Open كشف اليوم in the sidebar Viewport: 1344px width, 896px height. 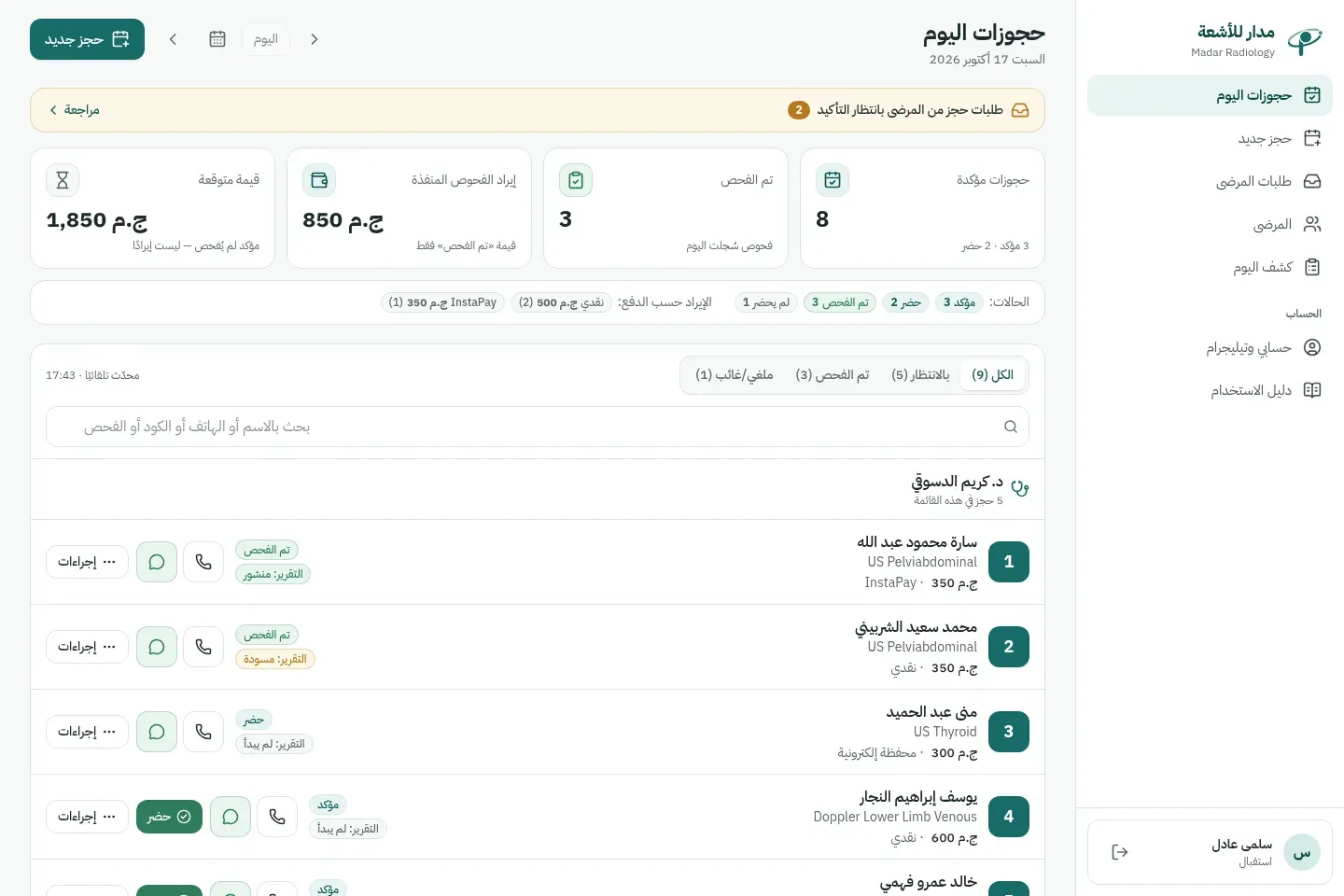(1210, 267)
